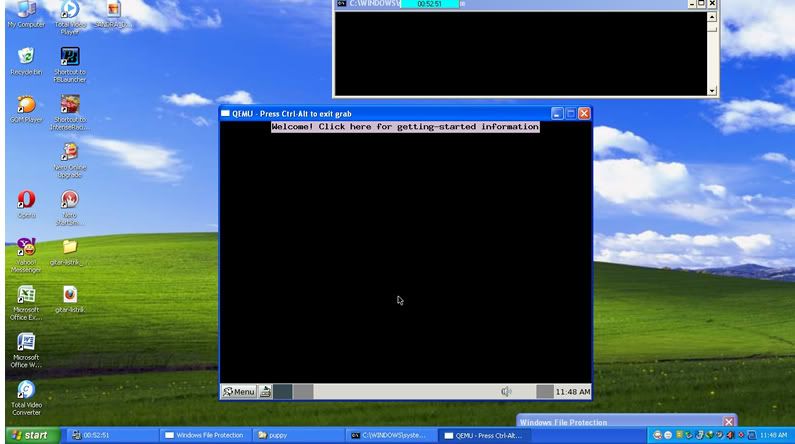
Task: Switch to Windows File Protection taskbar button
Action: point(206,435)
